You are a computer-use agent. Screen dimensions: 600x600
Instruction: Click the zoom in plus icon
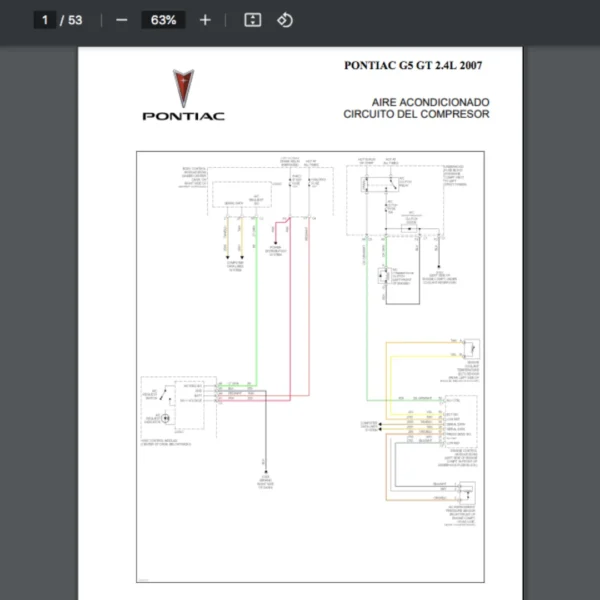[205, 20]
